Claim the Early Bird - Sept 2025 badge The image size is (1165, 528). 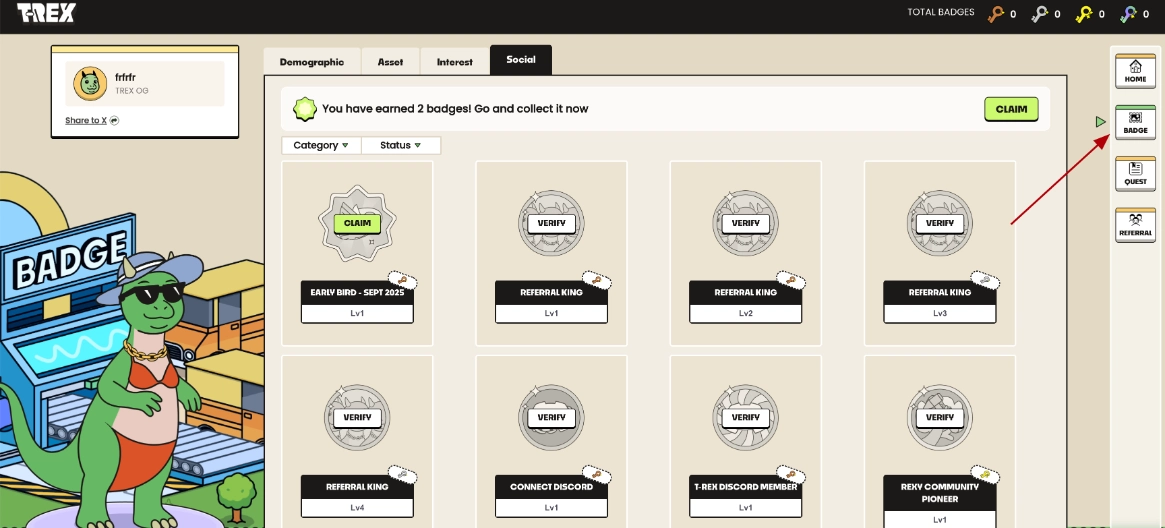(x=357, y=223)
